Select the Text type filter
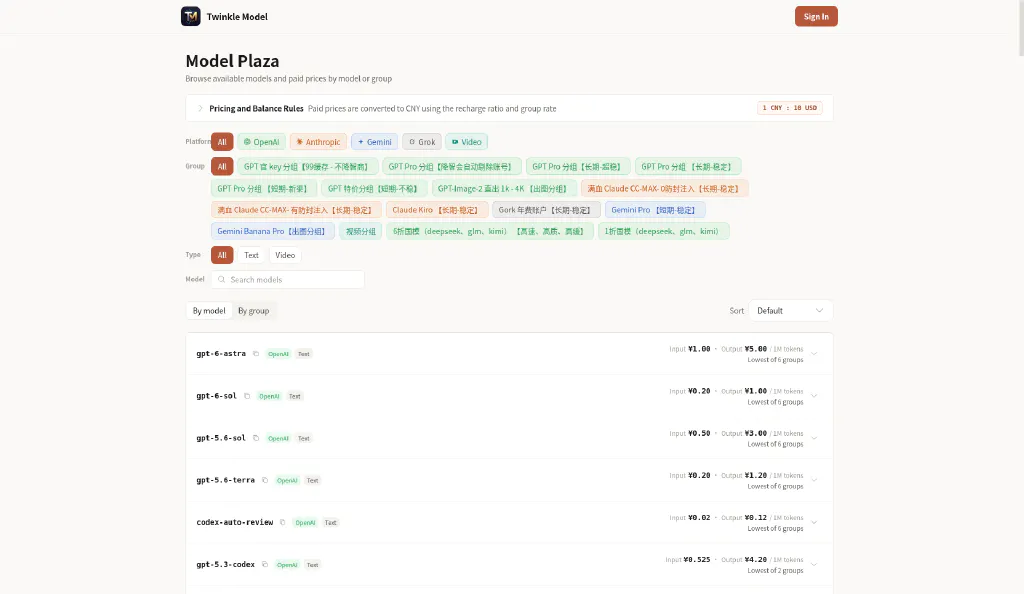 [x=251, y=255]
